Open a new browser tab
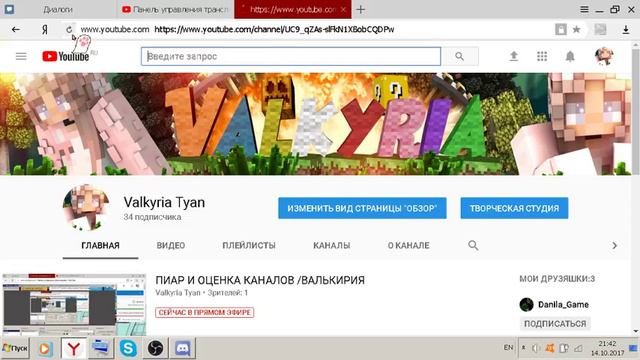This screenshot has width=640, height=360. [360, 9]
